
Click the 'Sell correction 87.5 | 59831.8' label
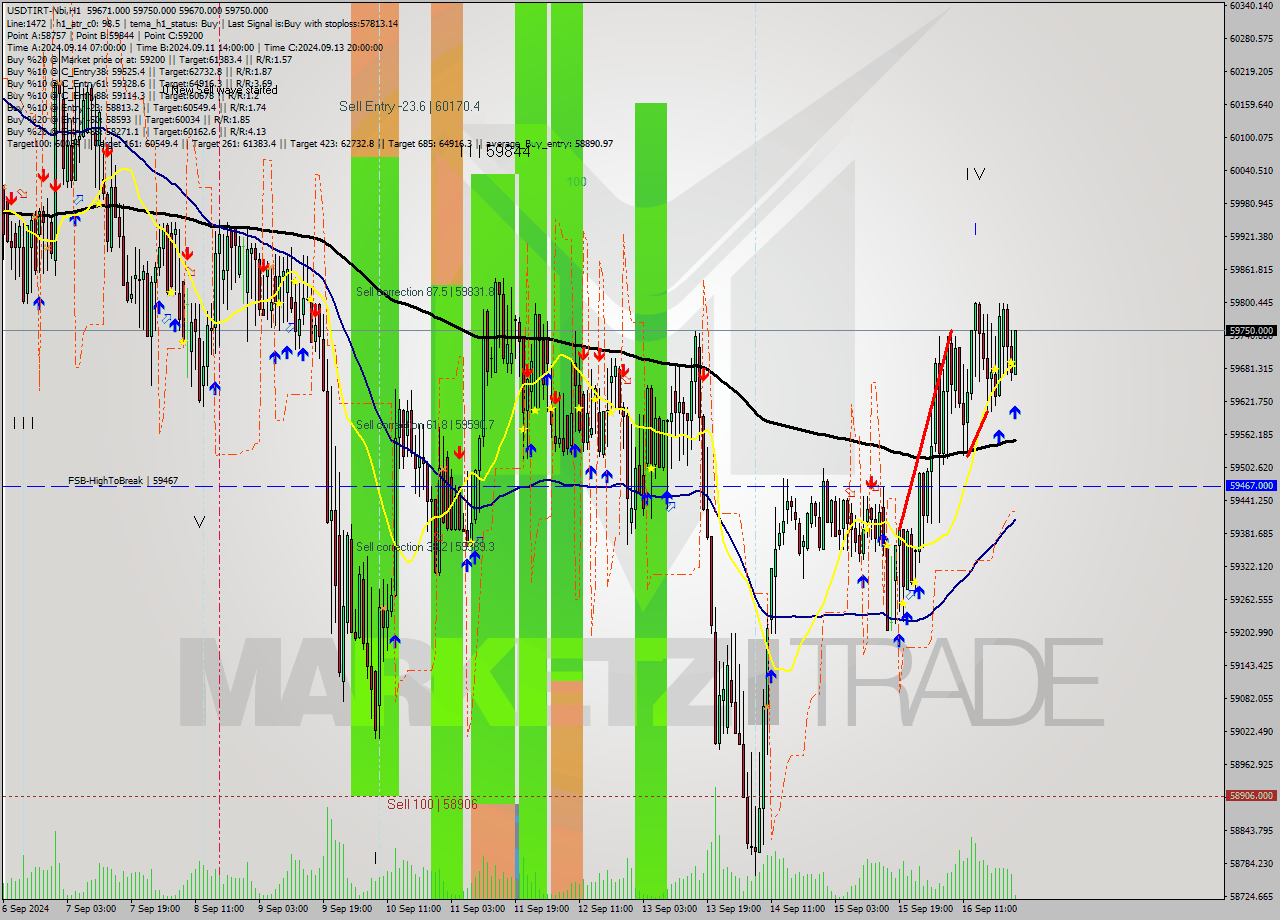[x=425, y=292]
